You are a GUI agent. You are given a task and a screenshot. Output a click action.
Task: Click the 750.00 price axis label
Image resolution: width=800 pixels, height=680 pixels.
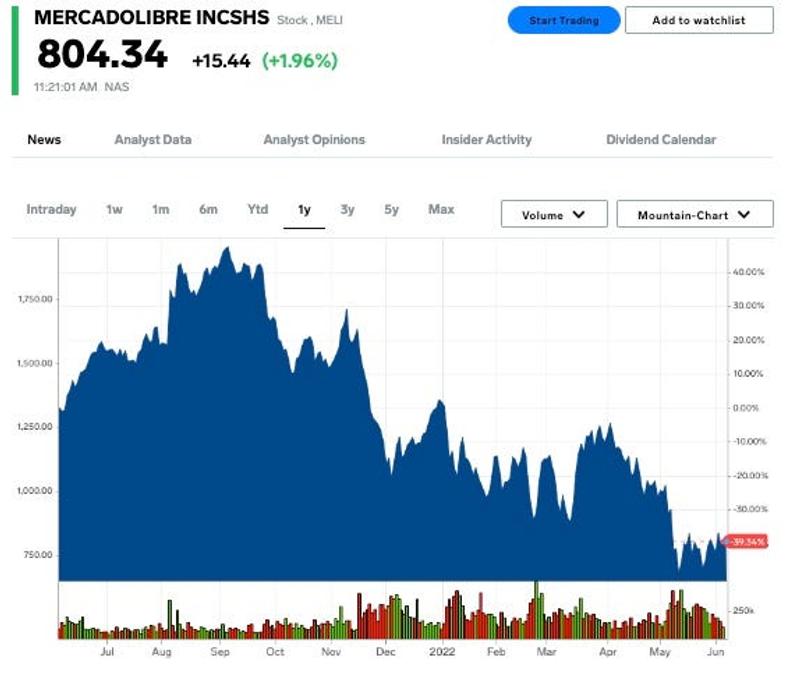pos(38,555)
